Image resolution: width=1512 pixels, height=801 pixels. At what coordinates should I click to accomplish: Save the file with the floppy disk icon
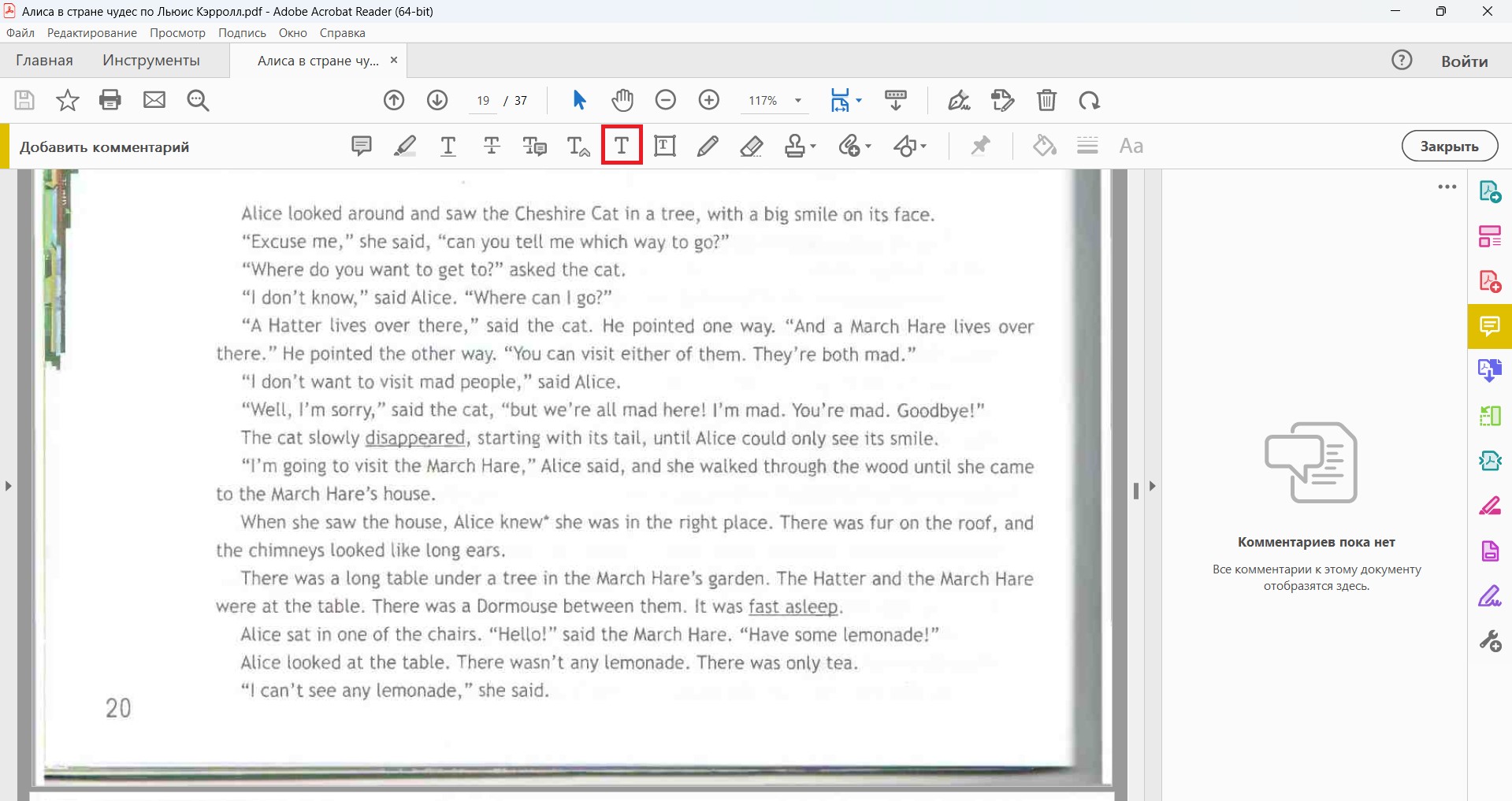point(24,100)
